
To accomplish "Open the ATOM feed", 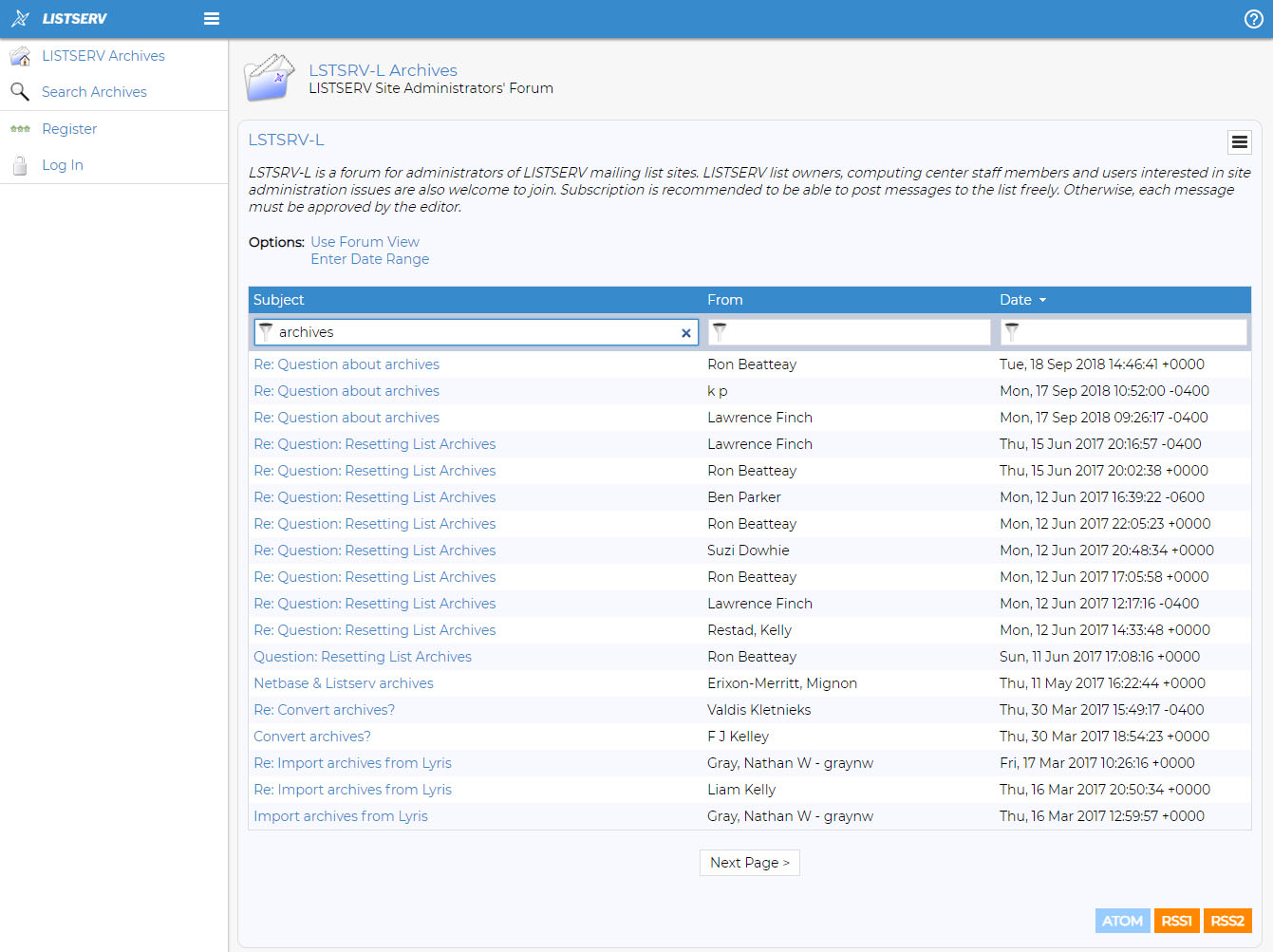I will tap(1122, 921).
